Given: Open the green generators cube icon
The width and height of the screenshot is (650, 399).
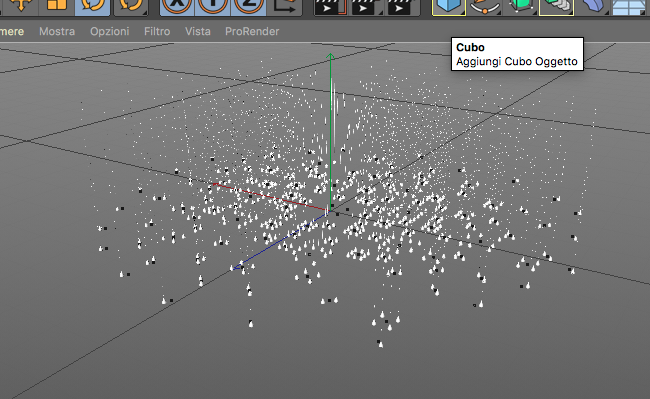Looking at the screenshot, I should 520,6.
